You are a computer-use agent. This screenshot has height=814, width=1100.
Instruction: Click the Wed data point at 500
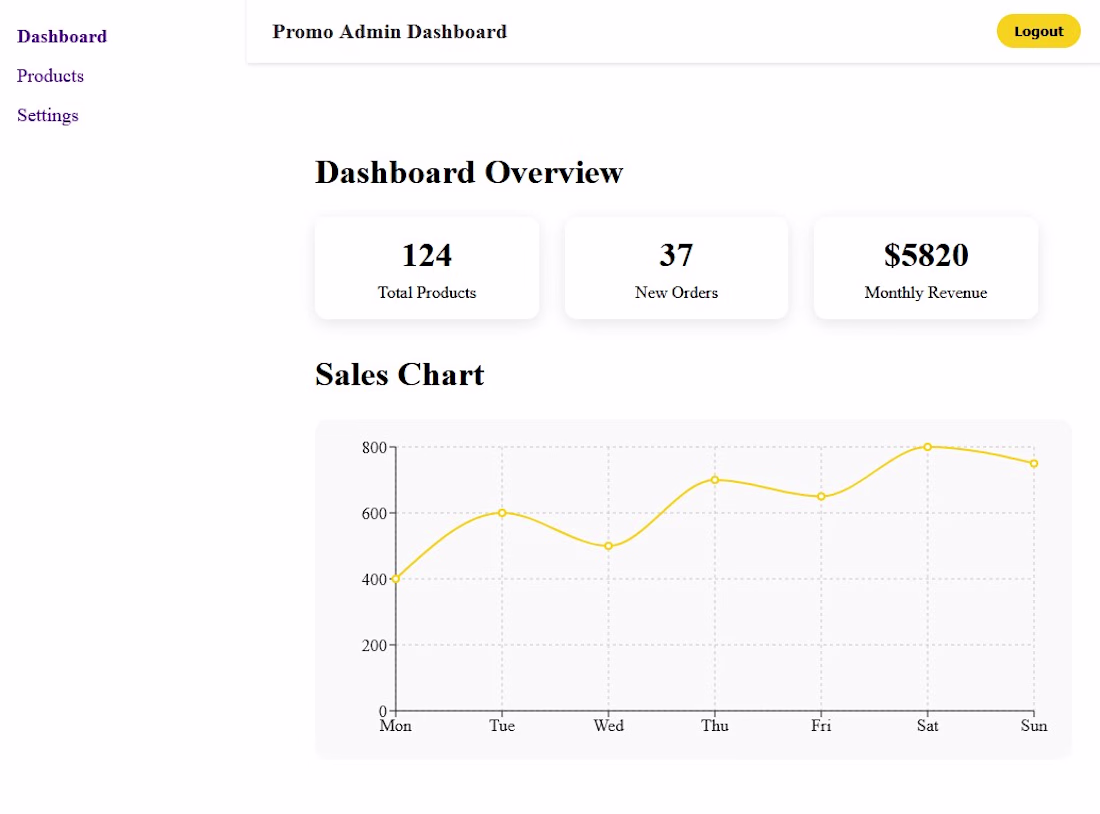608,546
